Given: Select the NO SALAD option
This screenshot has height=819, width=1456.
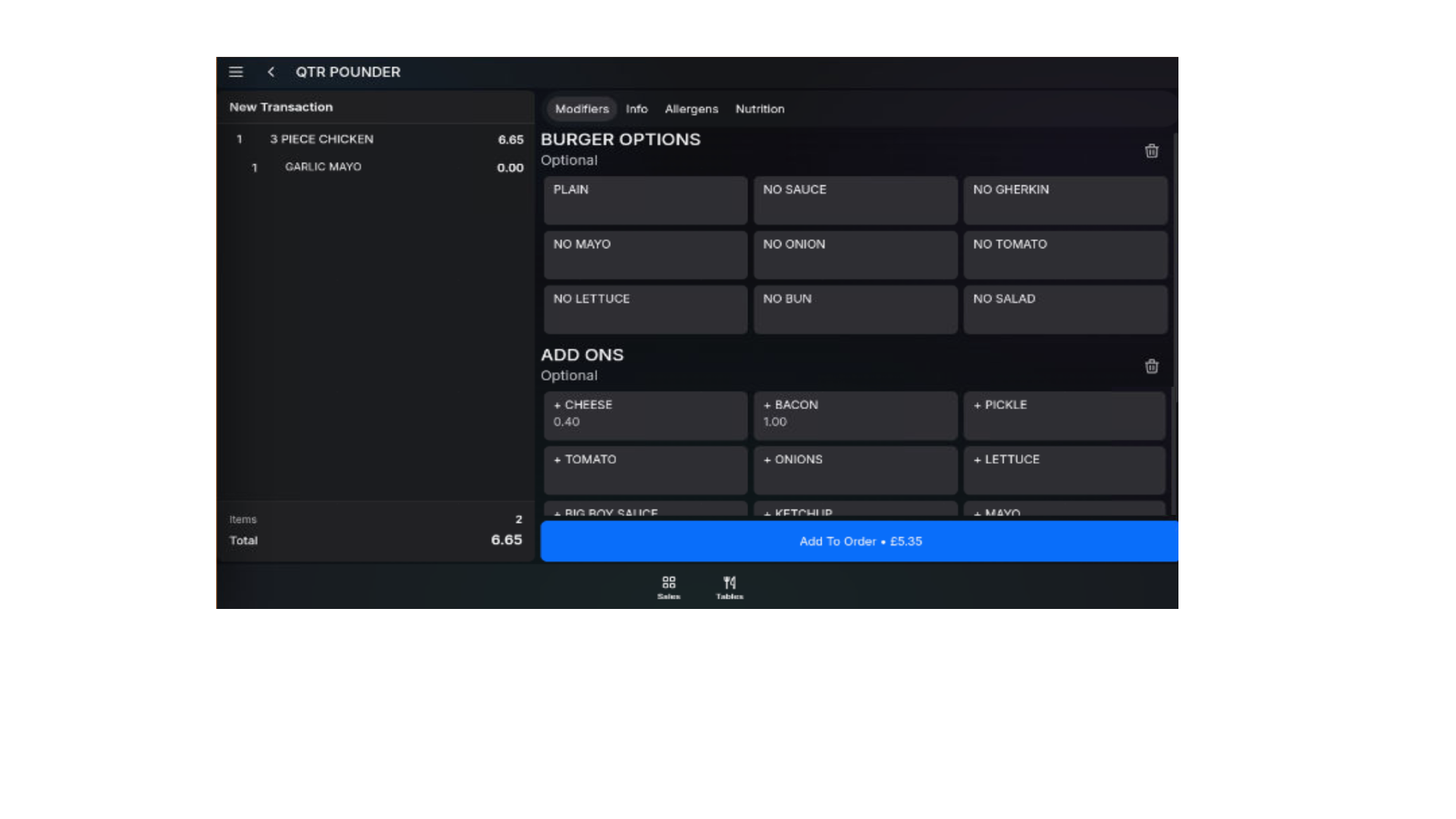Looking at the screenshot, I should (x=1065, y=309).
